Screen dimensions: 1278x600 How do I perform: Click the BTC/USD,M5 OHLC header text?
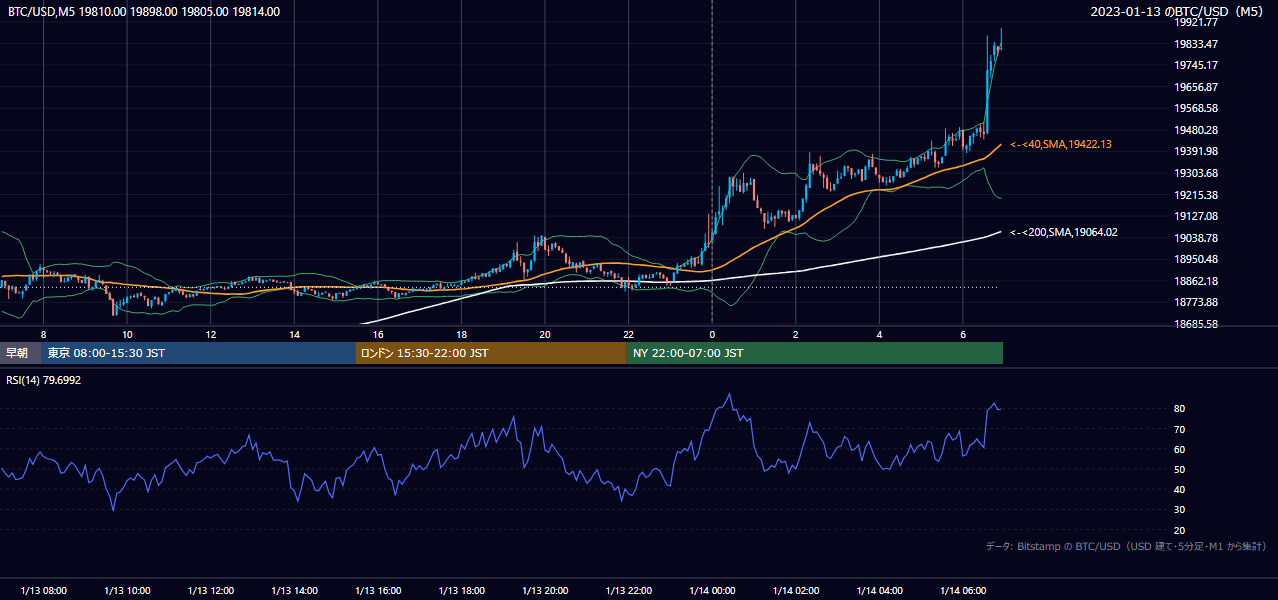coord(144,12)
